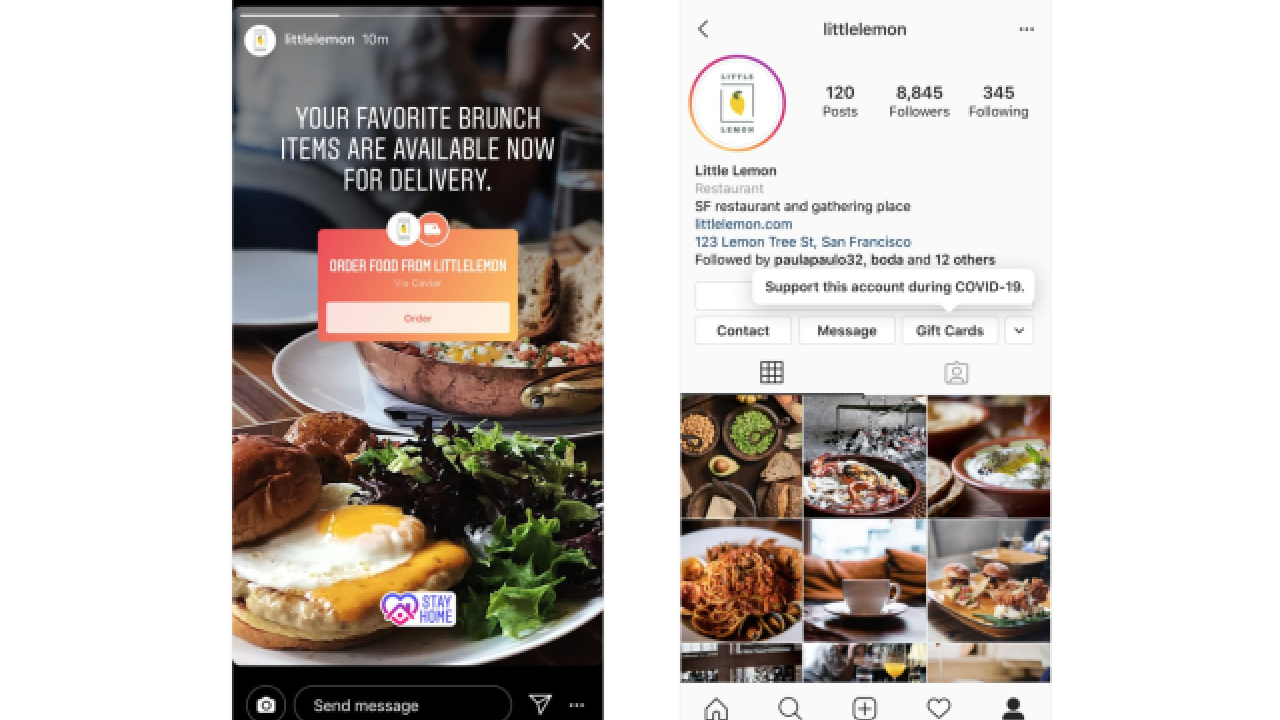Open the Home feed icon

click(x=716, y=708)
